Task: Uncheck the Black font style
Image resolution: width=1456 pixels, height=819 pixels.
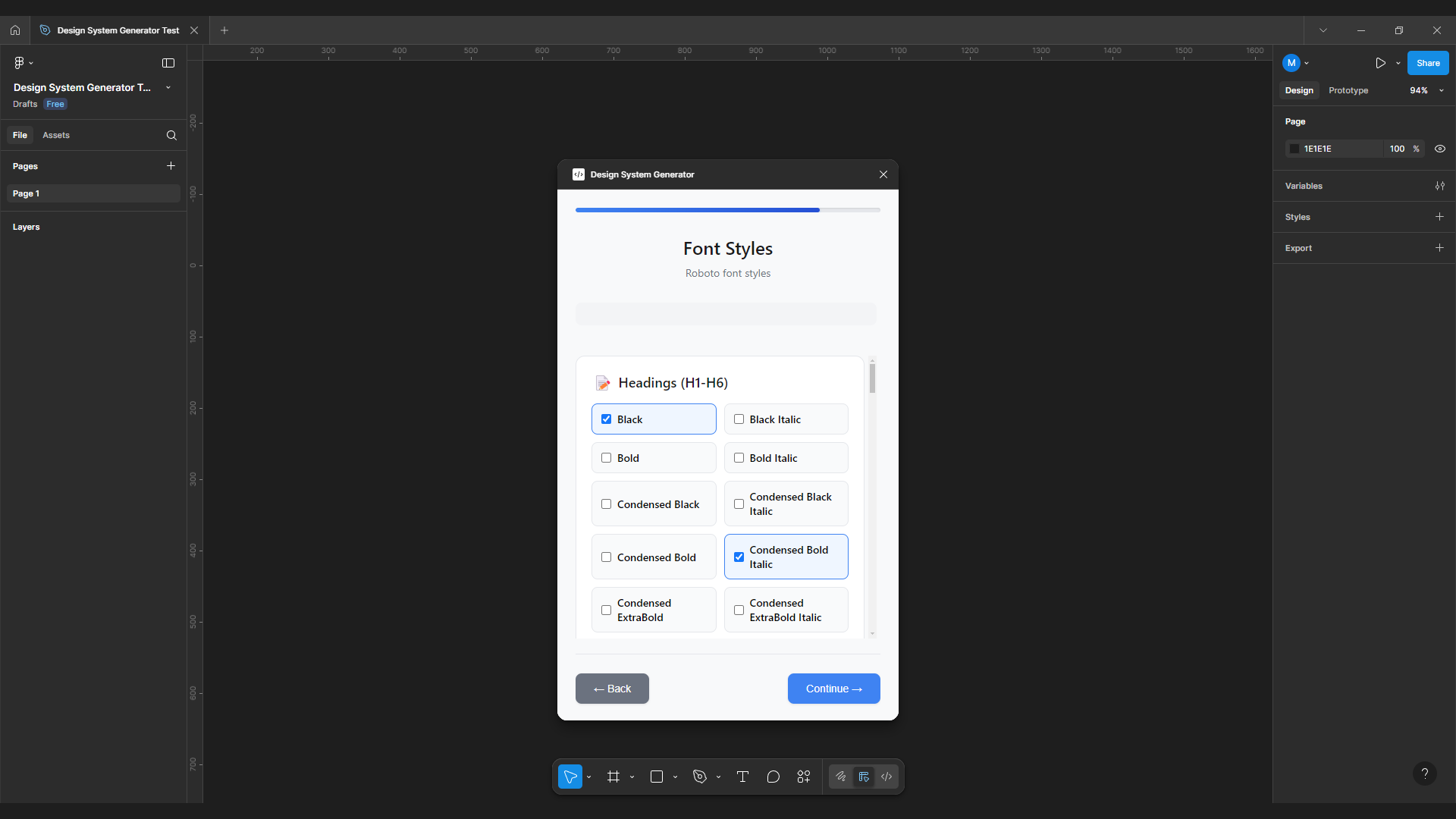Action: tap(606, 419)
